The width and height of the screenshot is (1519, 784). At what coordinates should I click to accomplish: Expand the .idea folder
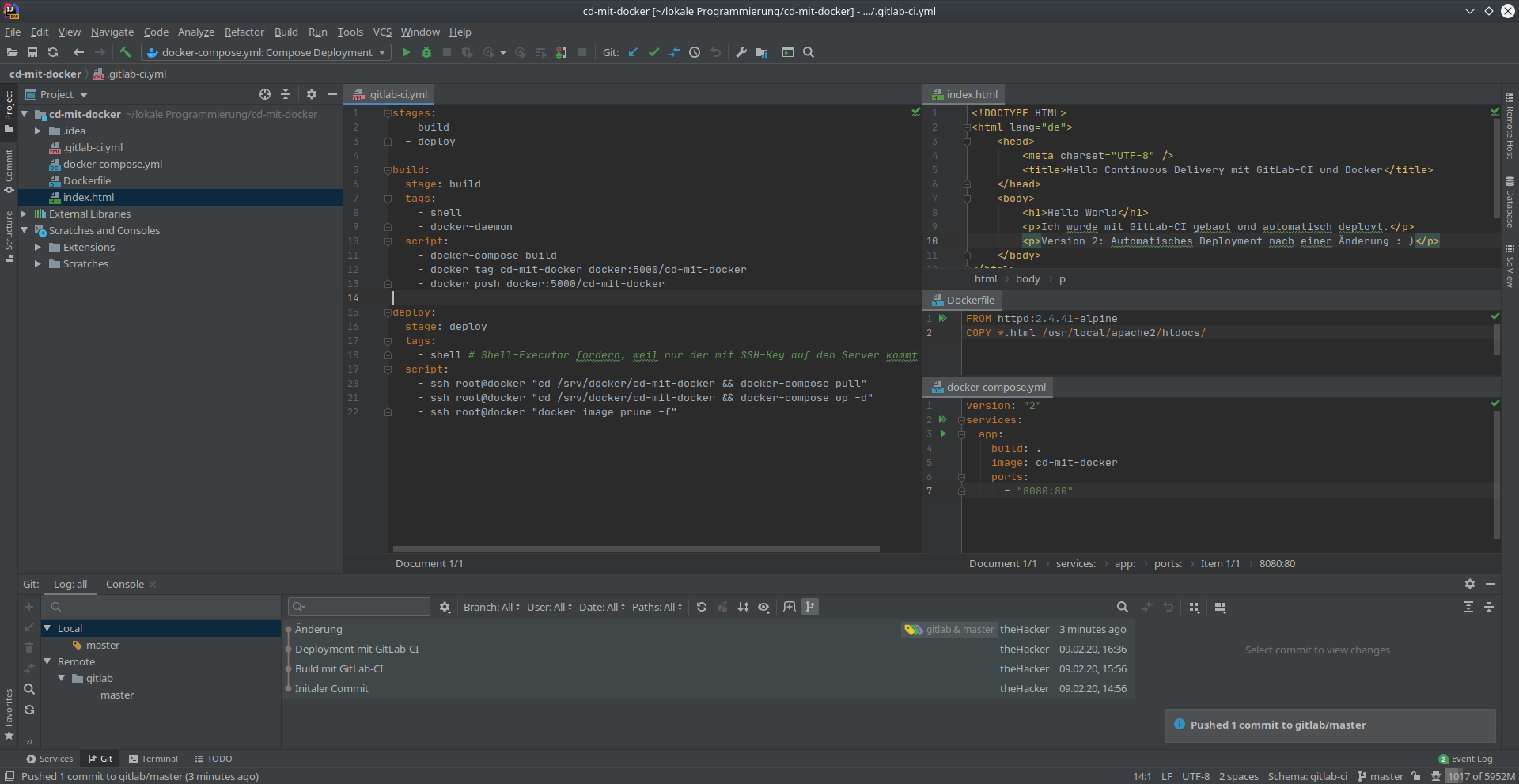tap(37, 131)
